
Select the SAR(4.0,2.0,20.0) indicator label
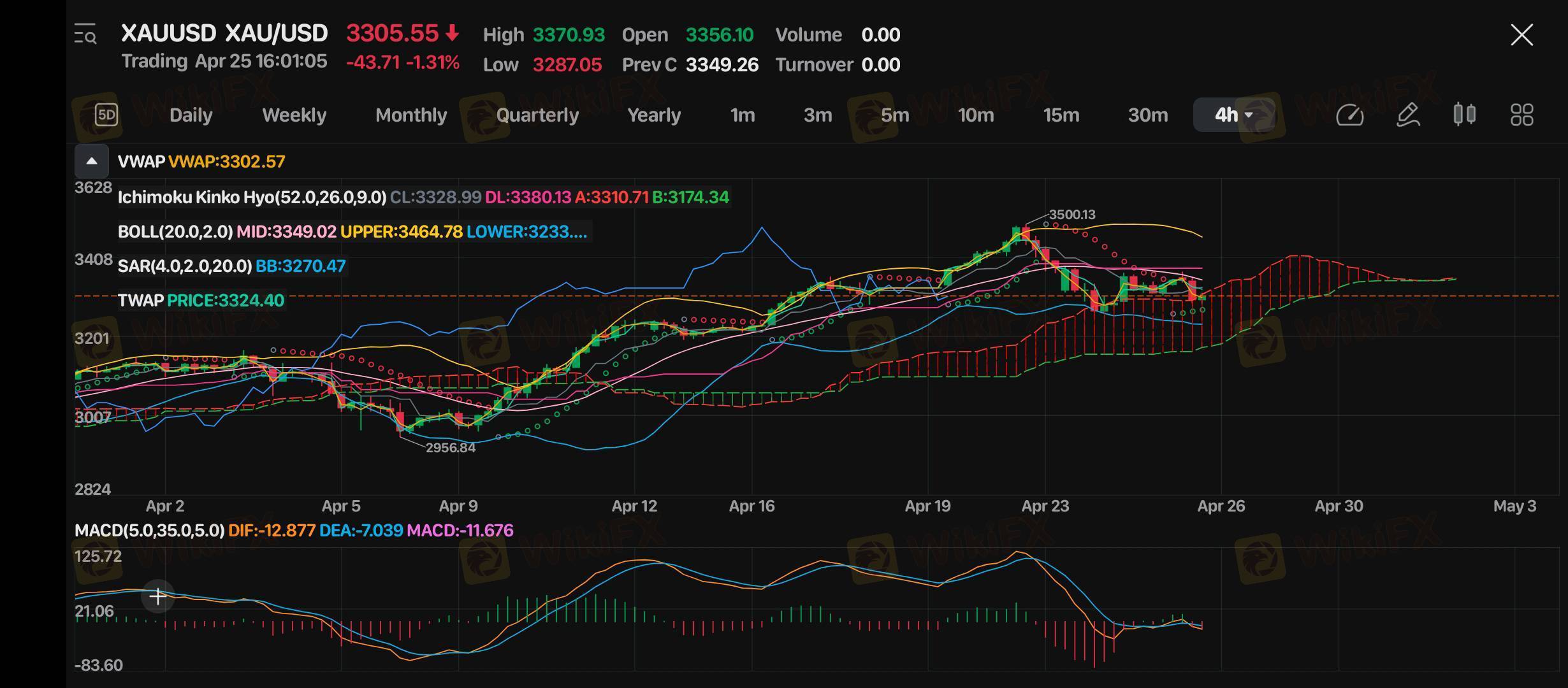coord(185,266)
